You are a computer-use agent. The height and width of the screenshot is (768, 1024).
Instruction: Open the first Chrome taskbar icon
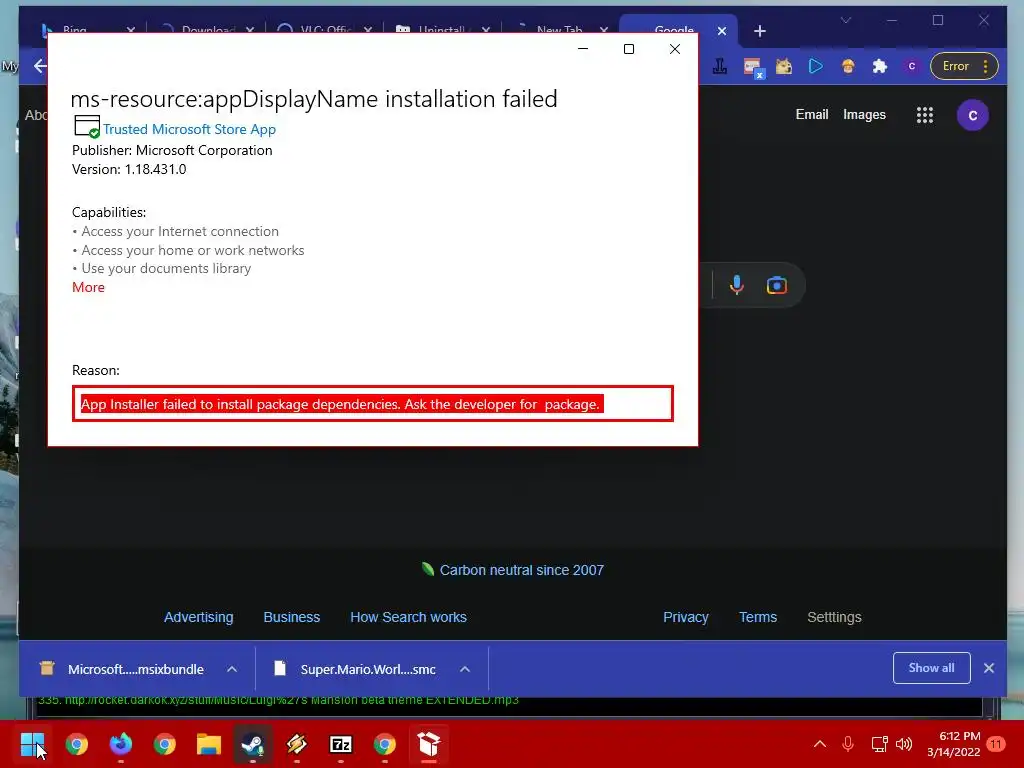coord(76,744)
